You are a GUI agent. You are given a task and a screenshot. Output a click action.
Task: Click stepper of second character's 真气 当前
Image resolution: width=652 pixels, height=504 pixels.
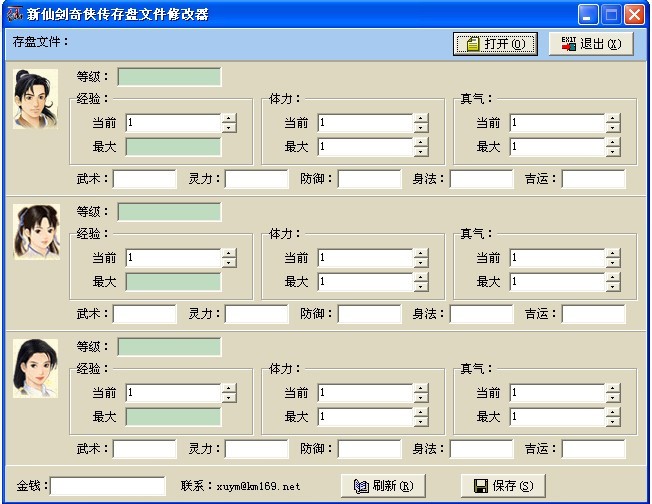612,258
